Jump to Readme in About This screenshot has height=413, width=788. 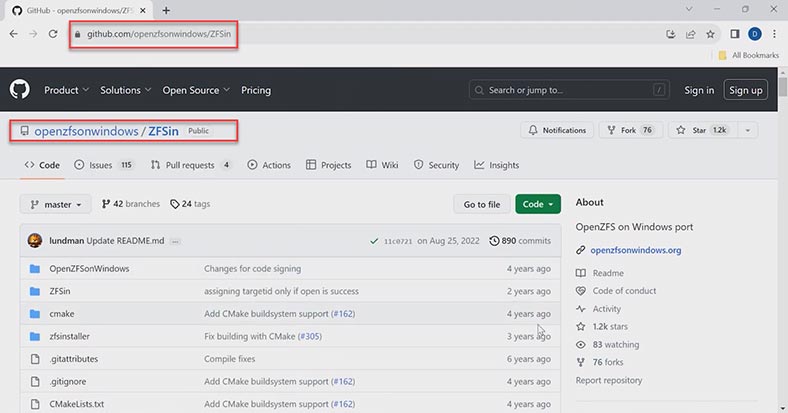[608, 273]
